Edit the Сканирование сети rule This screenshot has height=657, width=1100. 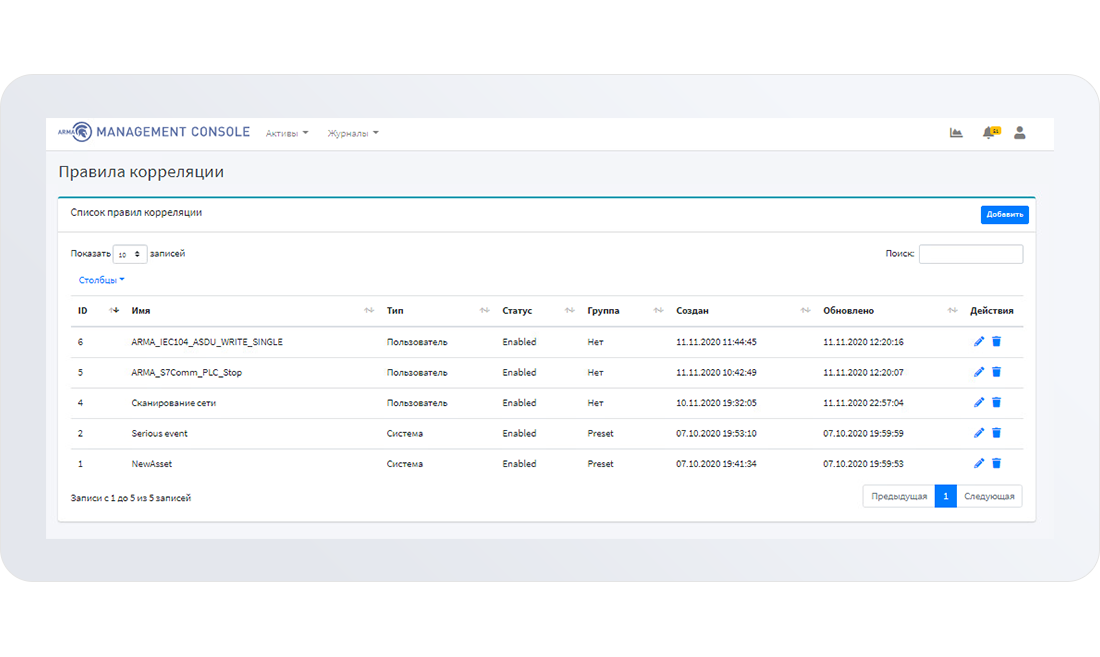point(979,403)
